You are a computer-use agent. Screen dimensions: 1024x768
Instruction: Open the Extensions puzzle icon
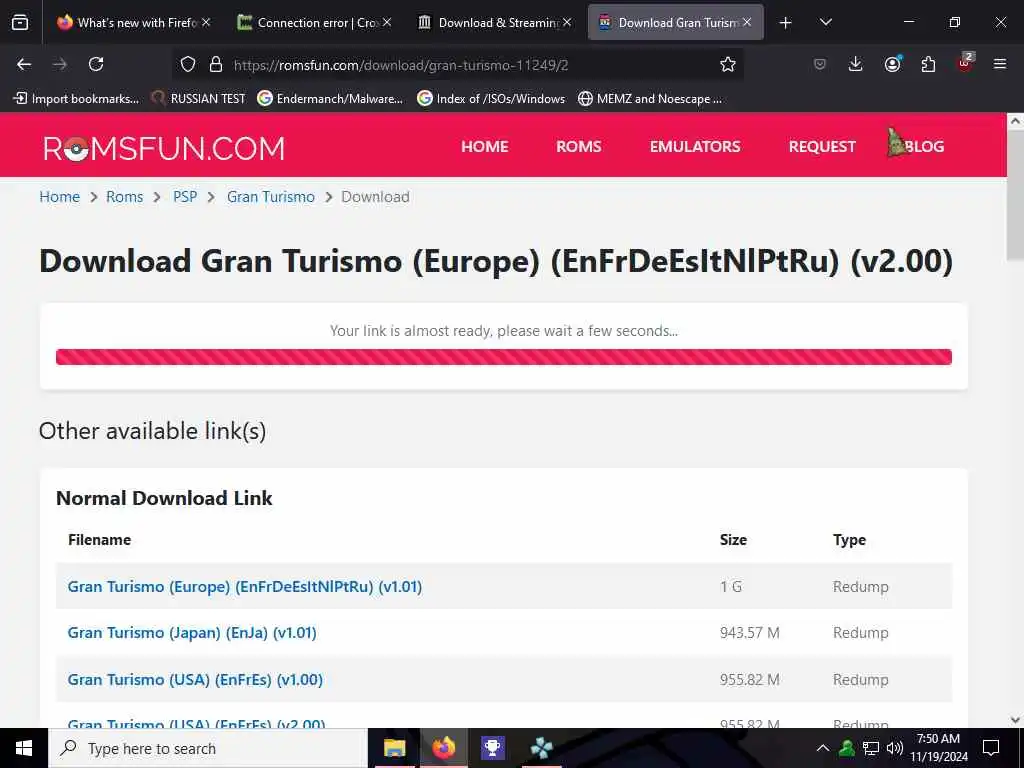click(x=928, y=64)
